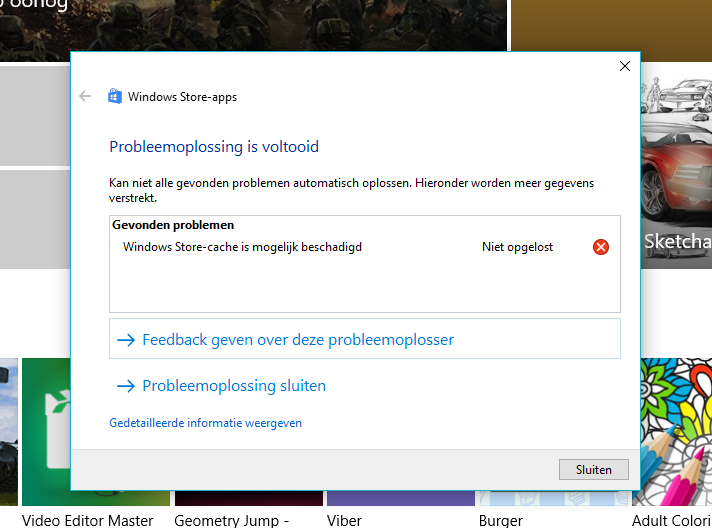Click 'Probleemoplossing is voltooid' title
The image size is (712, 528).
(214, 147)
